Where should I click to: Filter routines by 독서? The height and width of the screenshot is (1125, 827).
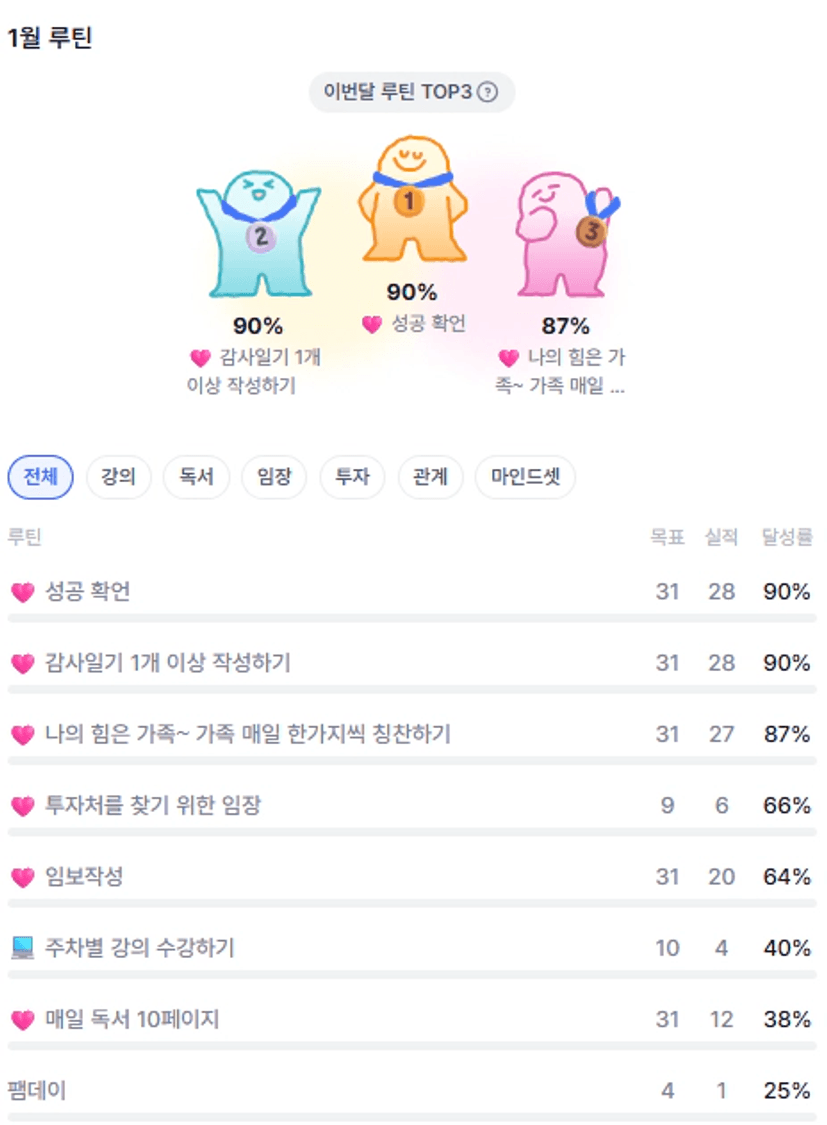(196, 477)
